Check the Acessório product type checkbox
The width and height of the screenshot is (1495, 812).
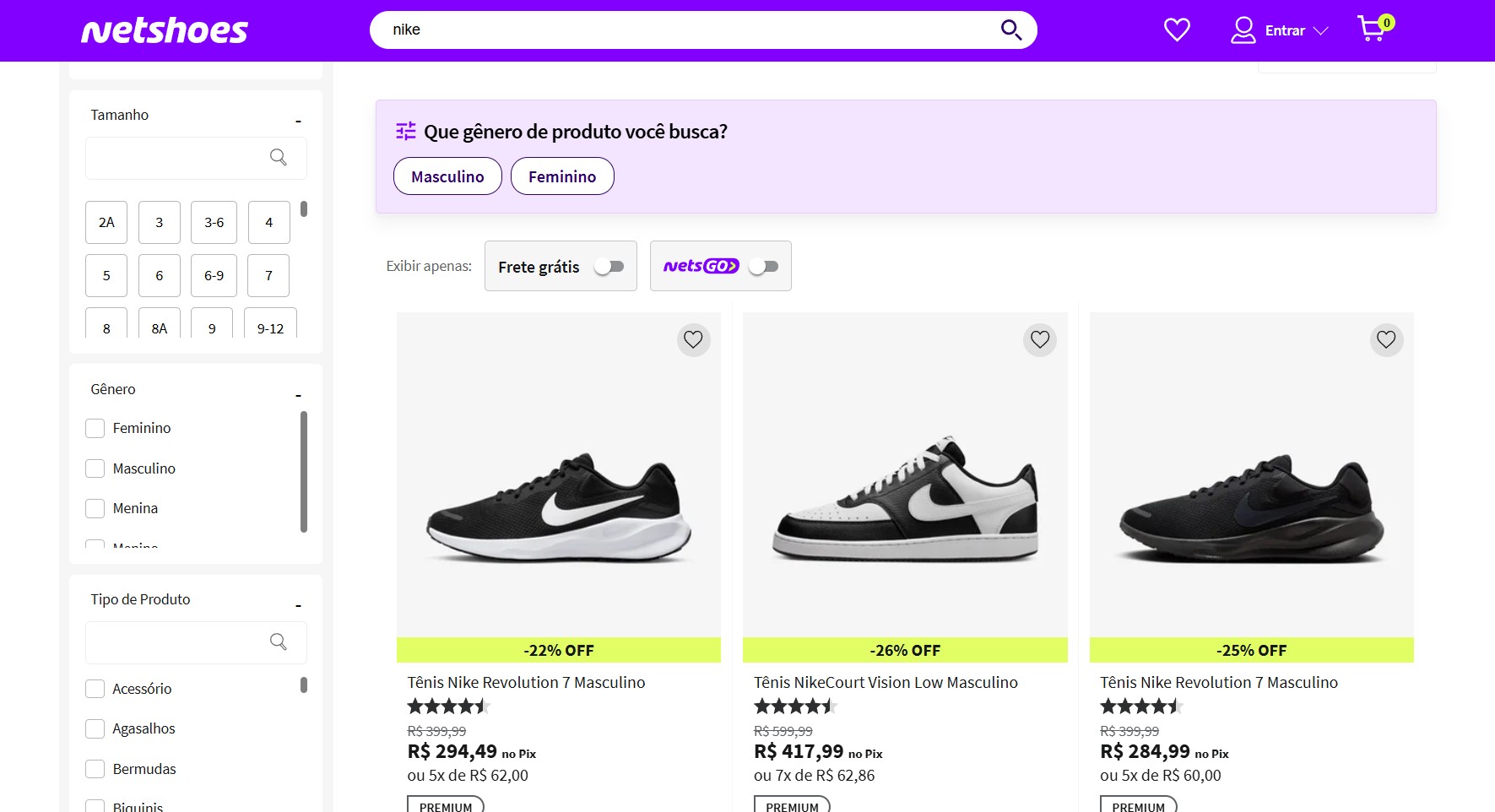coord(95,689)
